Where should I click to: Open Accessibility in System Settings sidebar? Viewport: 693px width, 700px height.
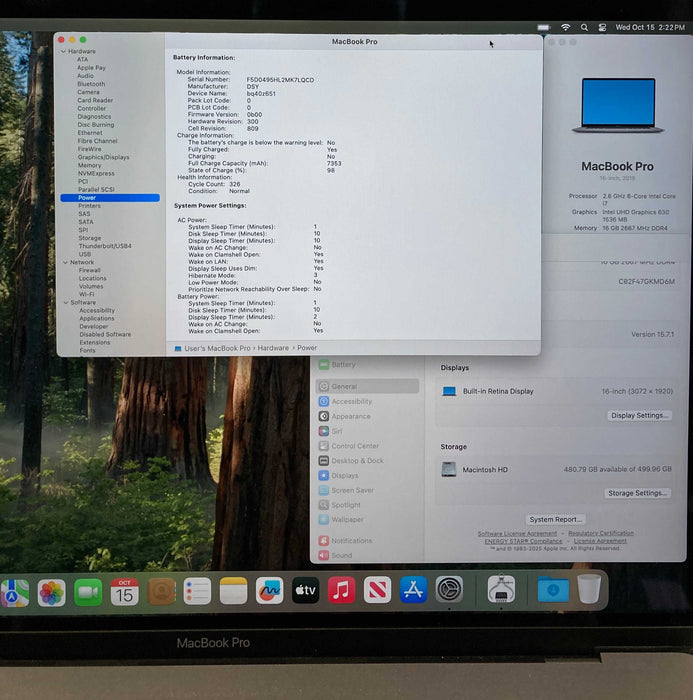[351, 402]
